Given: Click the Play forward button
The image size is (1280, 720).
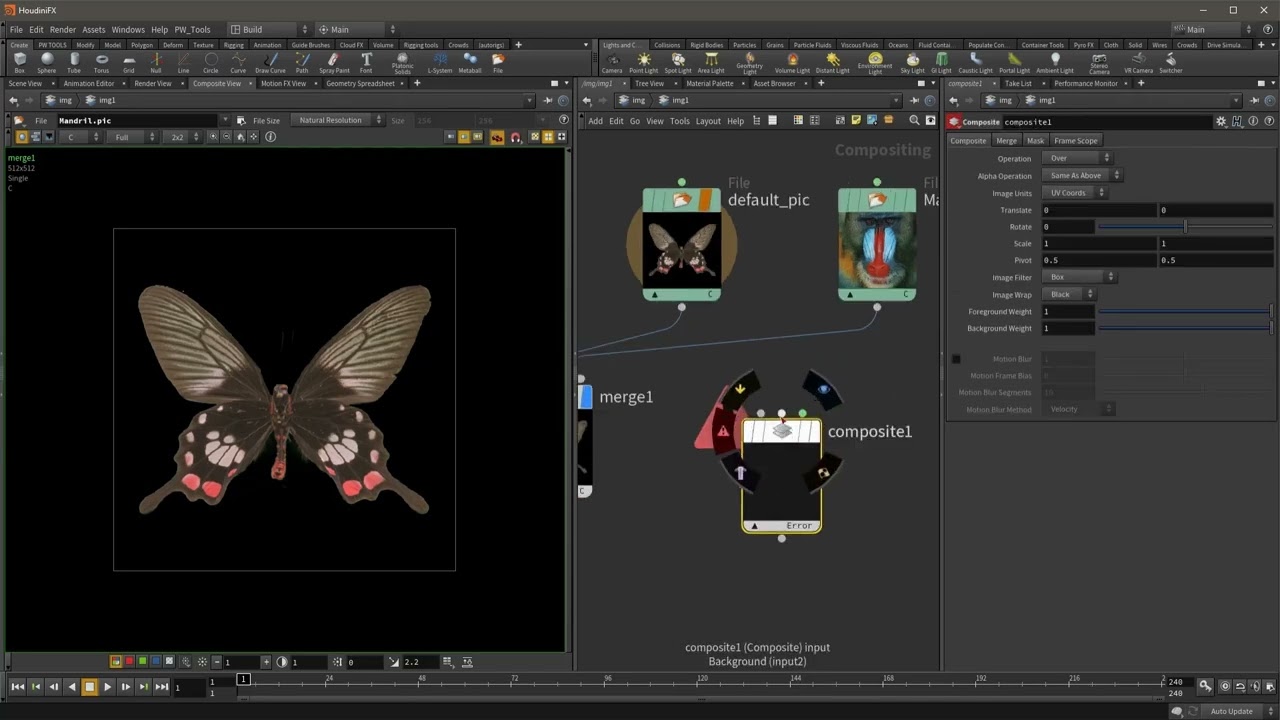Looking at the screenshot, I should [107, 686].
